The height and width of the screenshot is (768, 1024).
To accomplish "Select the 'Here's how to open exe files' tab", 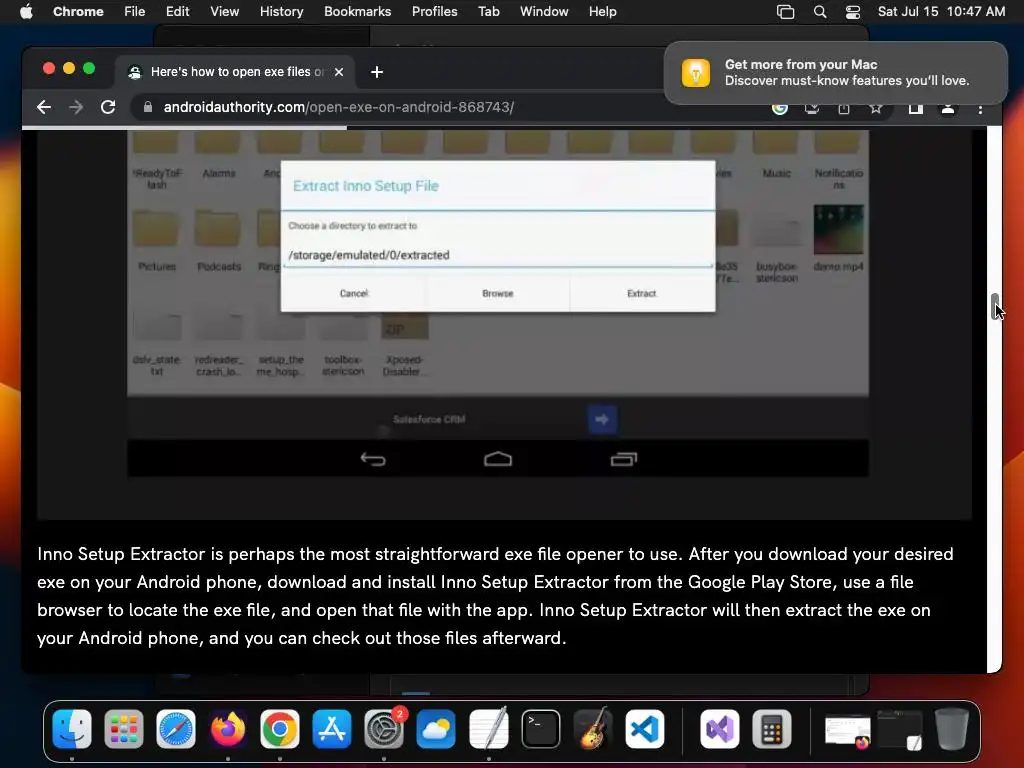I will (235, 72).
